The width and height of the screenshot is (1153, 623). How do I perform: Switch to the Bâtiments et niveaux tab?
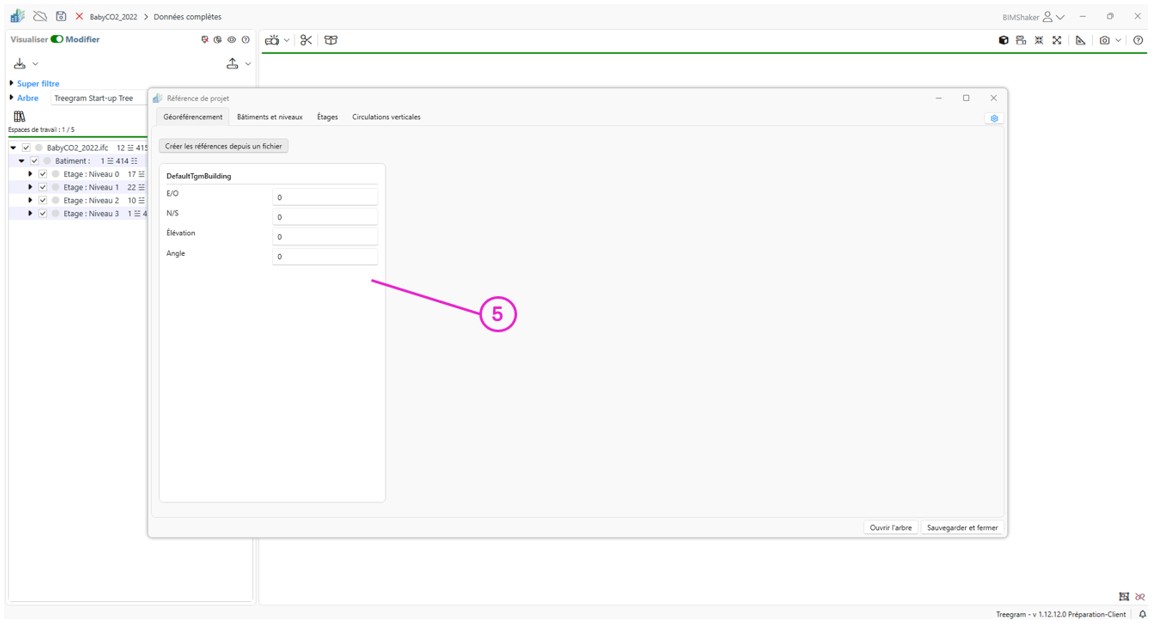pyautogui.click(x=269, y=117)
